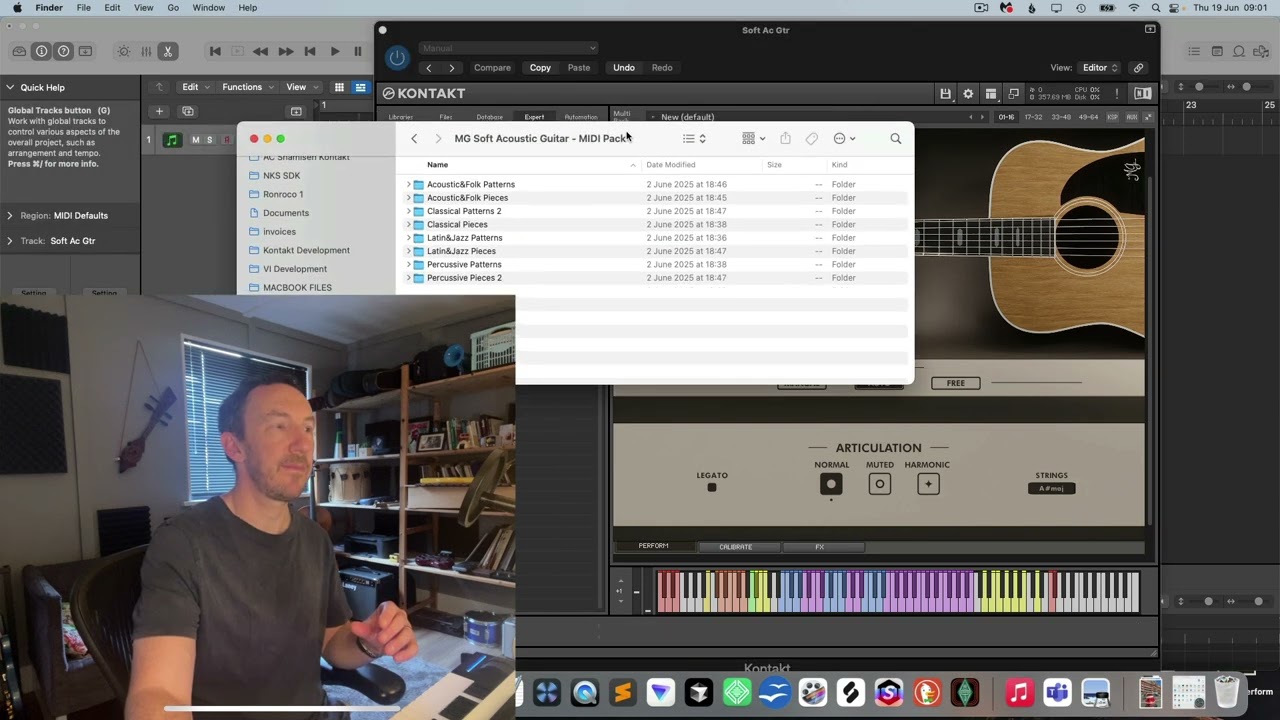Open Finder action ellipsis menu
This screenshot has width=1280, height=720.
coord(844,139)
